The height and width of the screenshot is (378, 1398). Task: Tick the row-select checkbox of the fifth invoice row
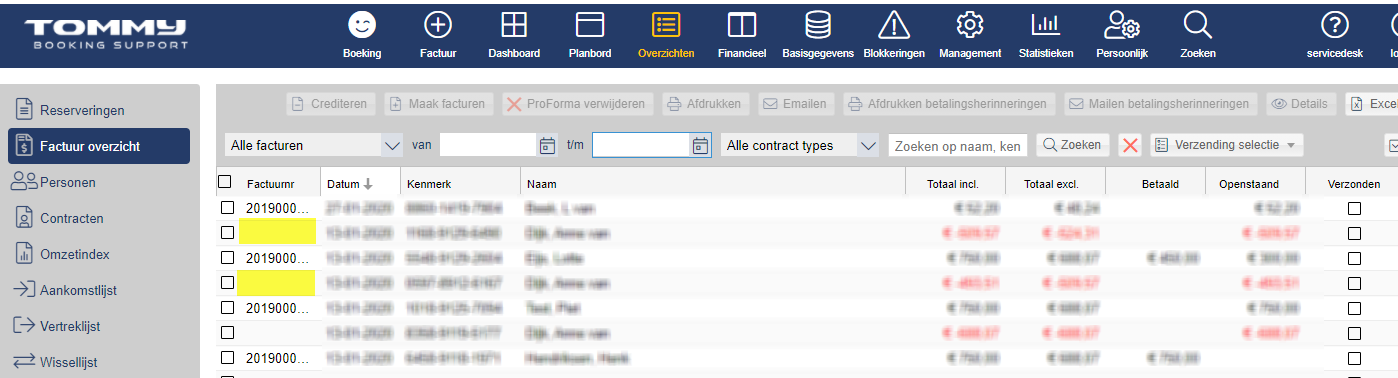point(227,307)
